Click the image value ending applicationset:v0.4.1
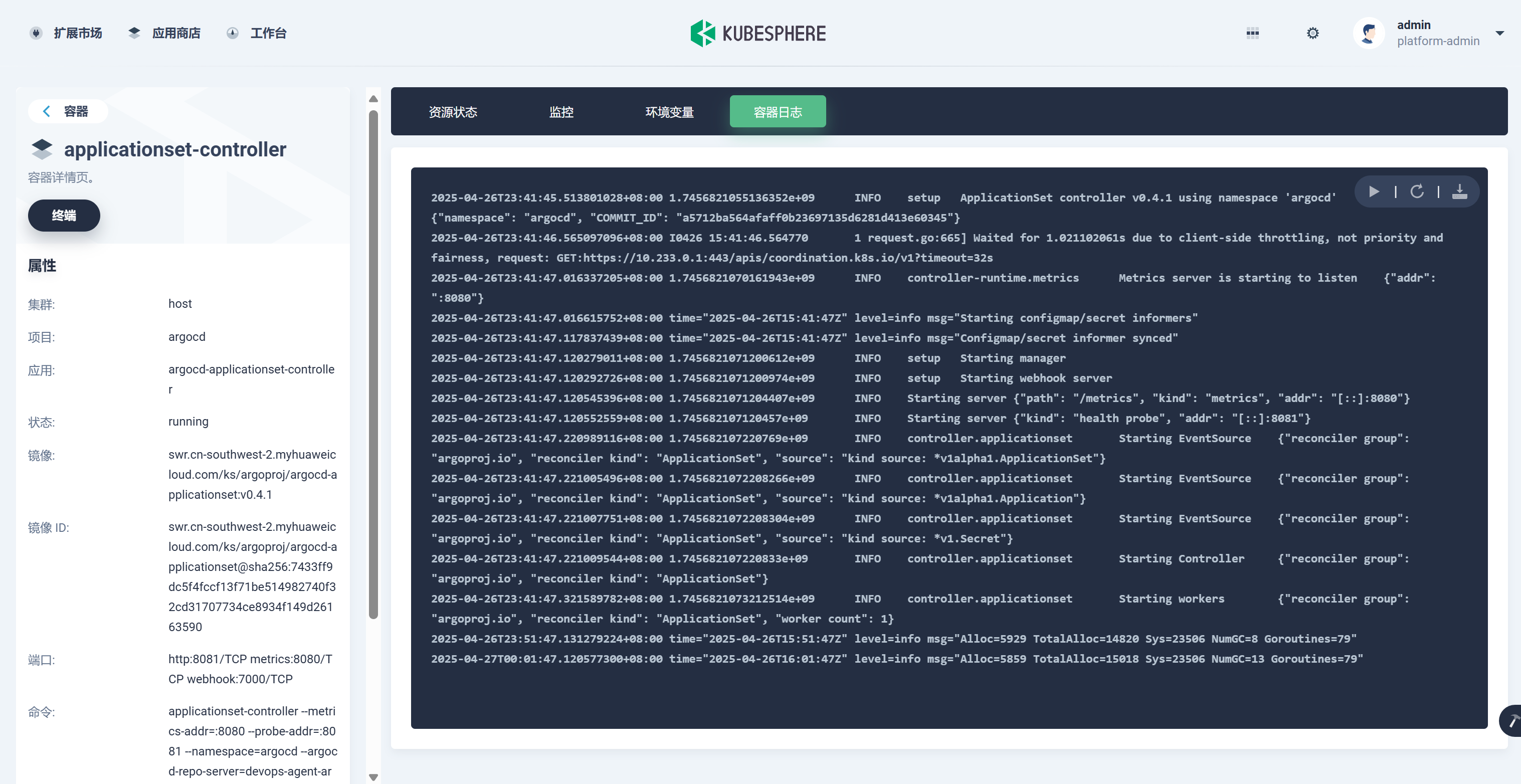The image size is (1521, 784). pyautogui.click(x=253, y=475)
